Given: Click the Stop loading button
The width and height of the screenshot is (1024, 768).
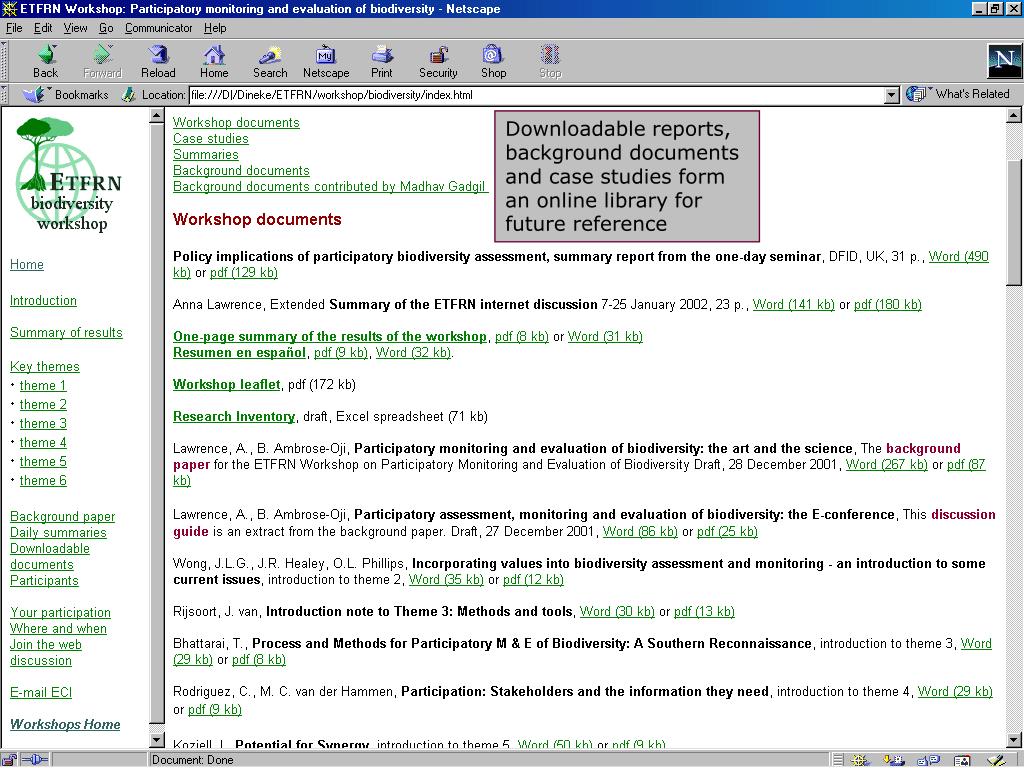Looking at the screenshot, I should coord(550,62).
